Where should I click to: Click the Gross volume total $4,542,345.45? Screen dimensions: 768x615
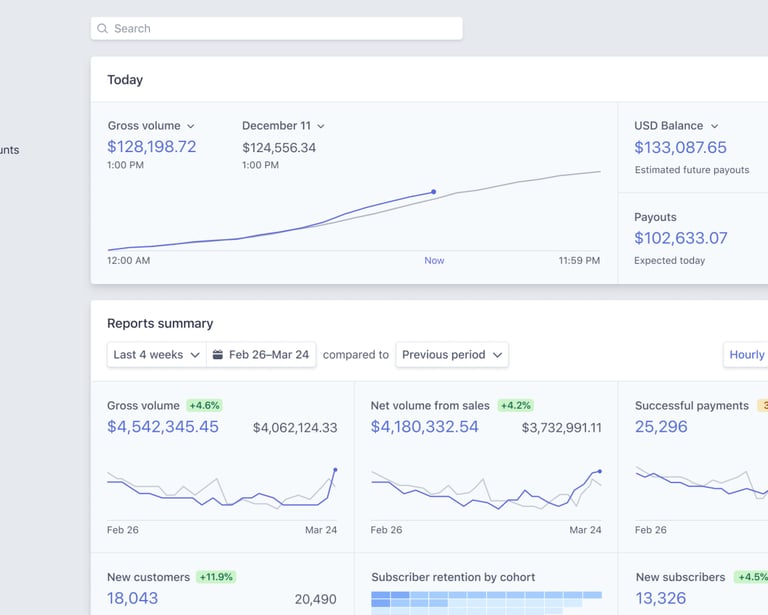tap(163, 427)
